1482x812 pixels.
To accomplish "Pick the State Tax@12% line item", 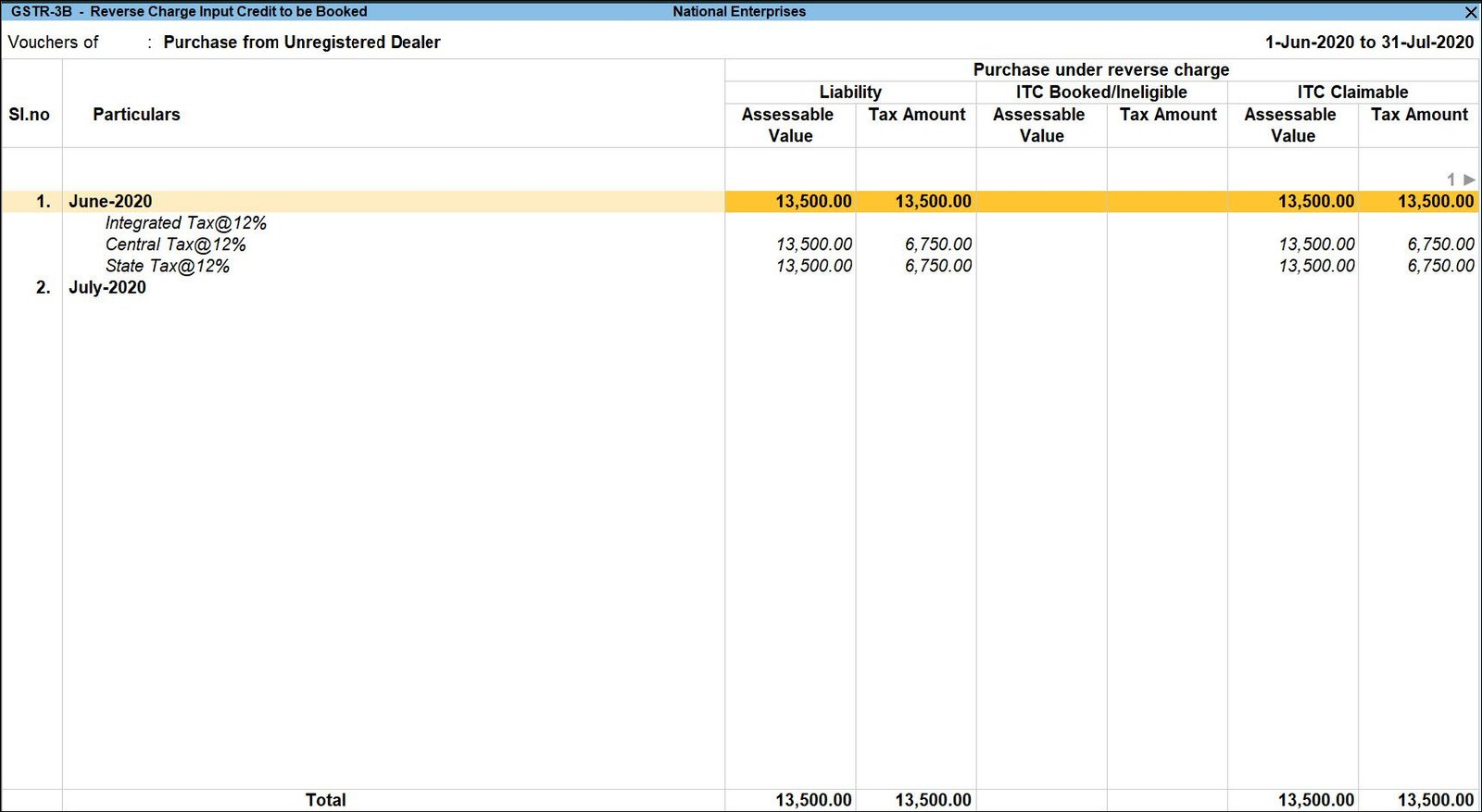I will (x=167, y=266).
